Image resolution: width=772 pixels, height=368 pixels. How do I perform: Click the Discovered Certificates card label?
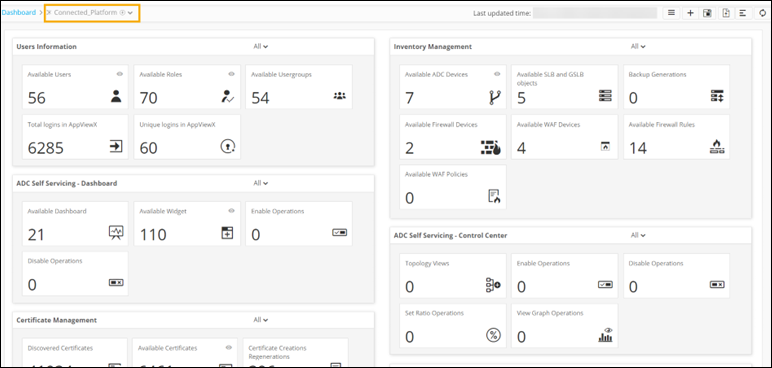pyautogui.click(x=60, y=348)
